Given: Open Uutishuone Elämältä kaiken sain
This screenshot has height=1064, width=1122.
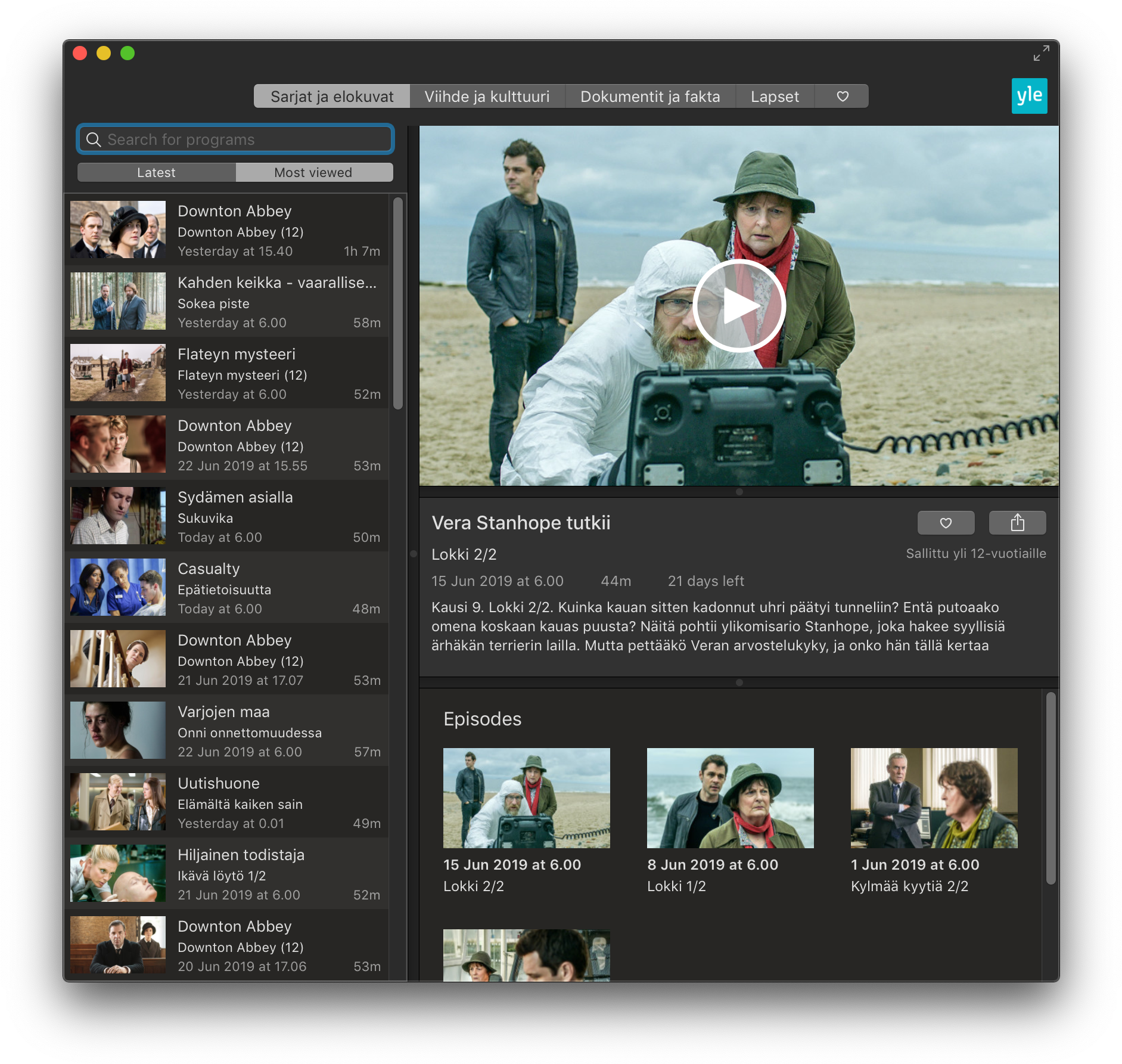Looking at the screenshot, I should [227, 802].
